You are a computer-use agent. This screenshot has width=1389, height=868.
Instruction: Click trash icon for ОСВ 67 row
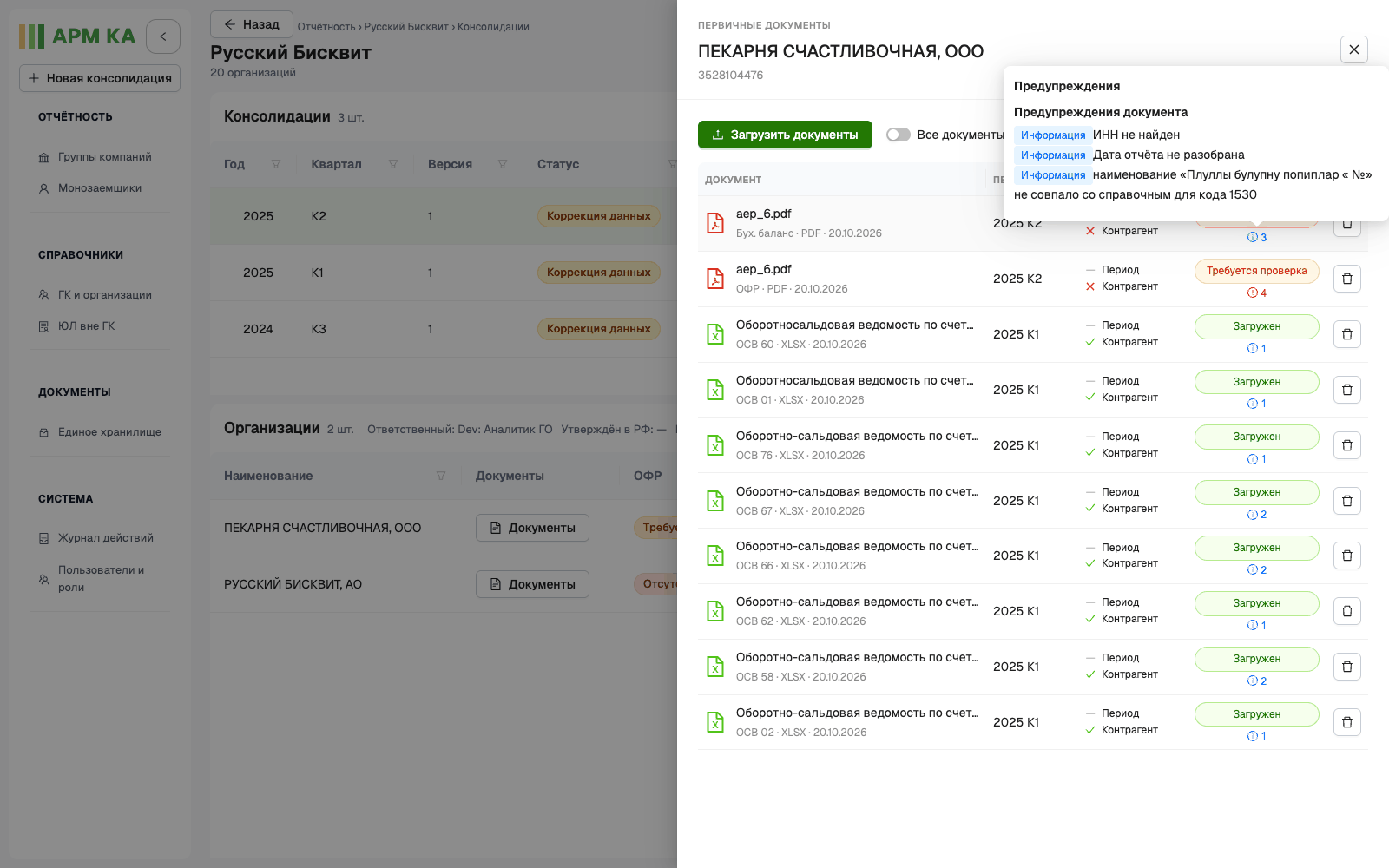[x=1346, y=501]
